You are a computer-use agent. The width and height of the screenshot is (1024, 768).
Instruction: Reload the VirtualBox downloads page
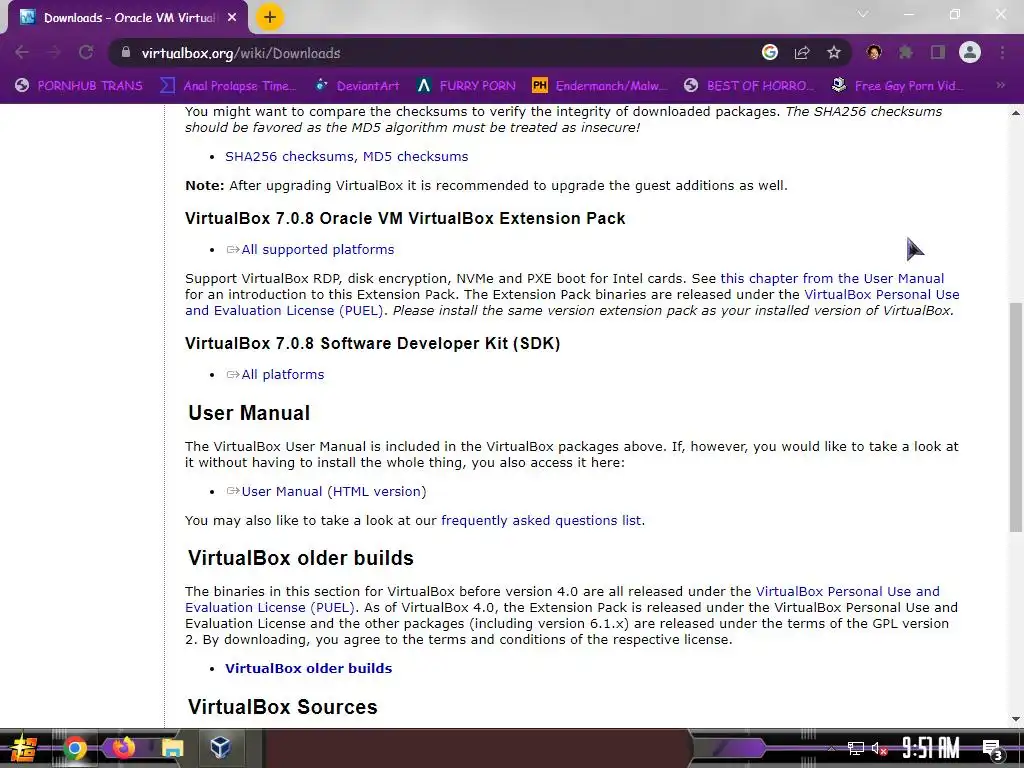pyautogui.click(x=86, y=52)
